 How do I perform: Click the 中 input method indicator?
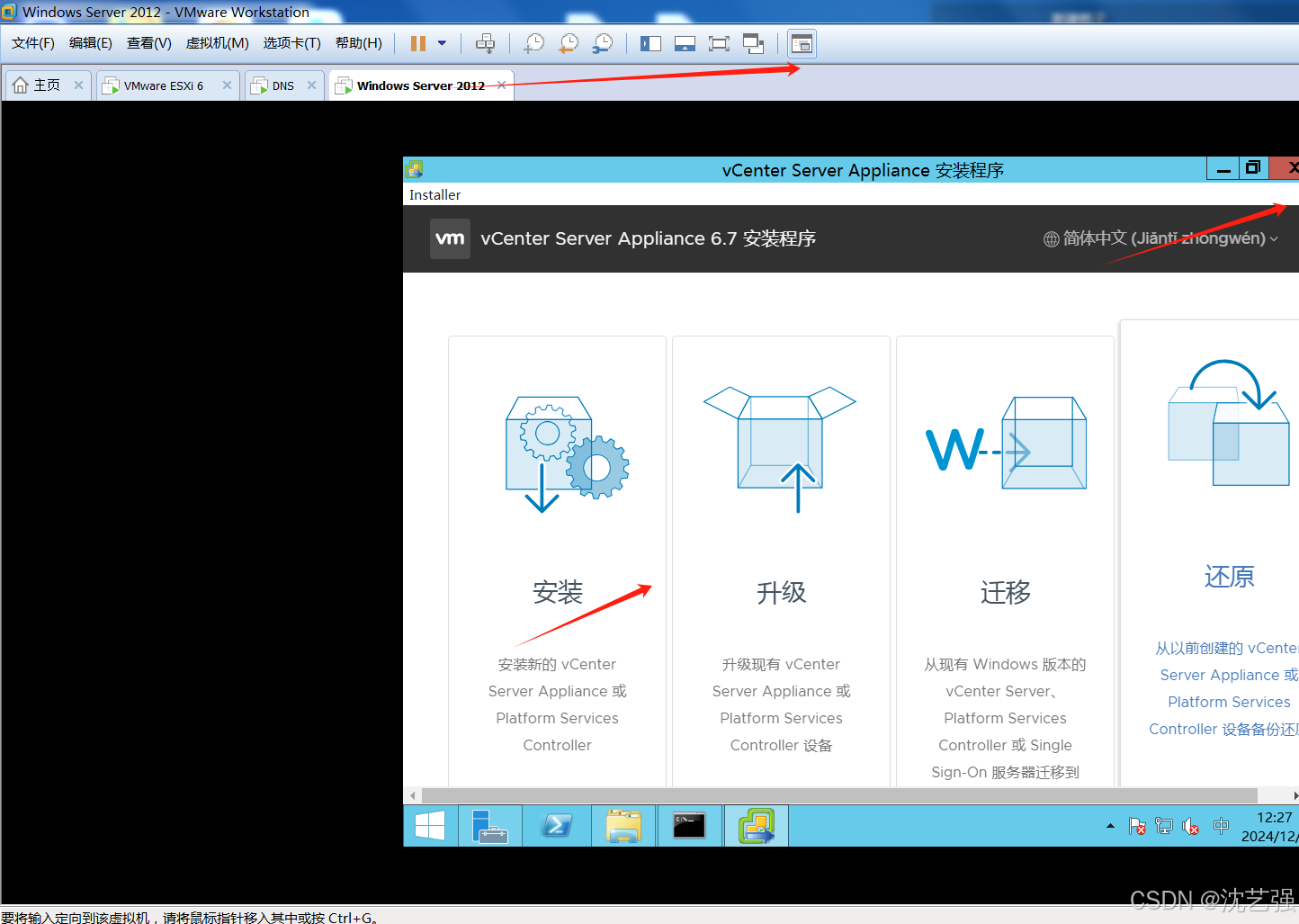coord(1221,826)
